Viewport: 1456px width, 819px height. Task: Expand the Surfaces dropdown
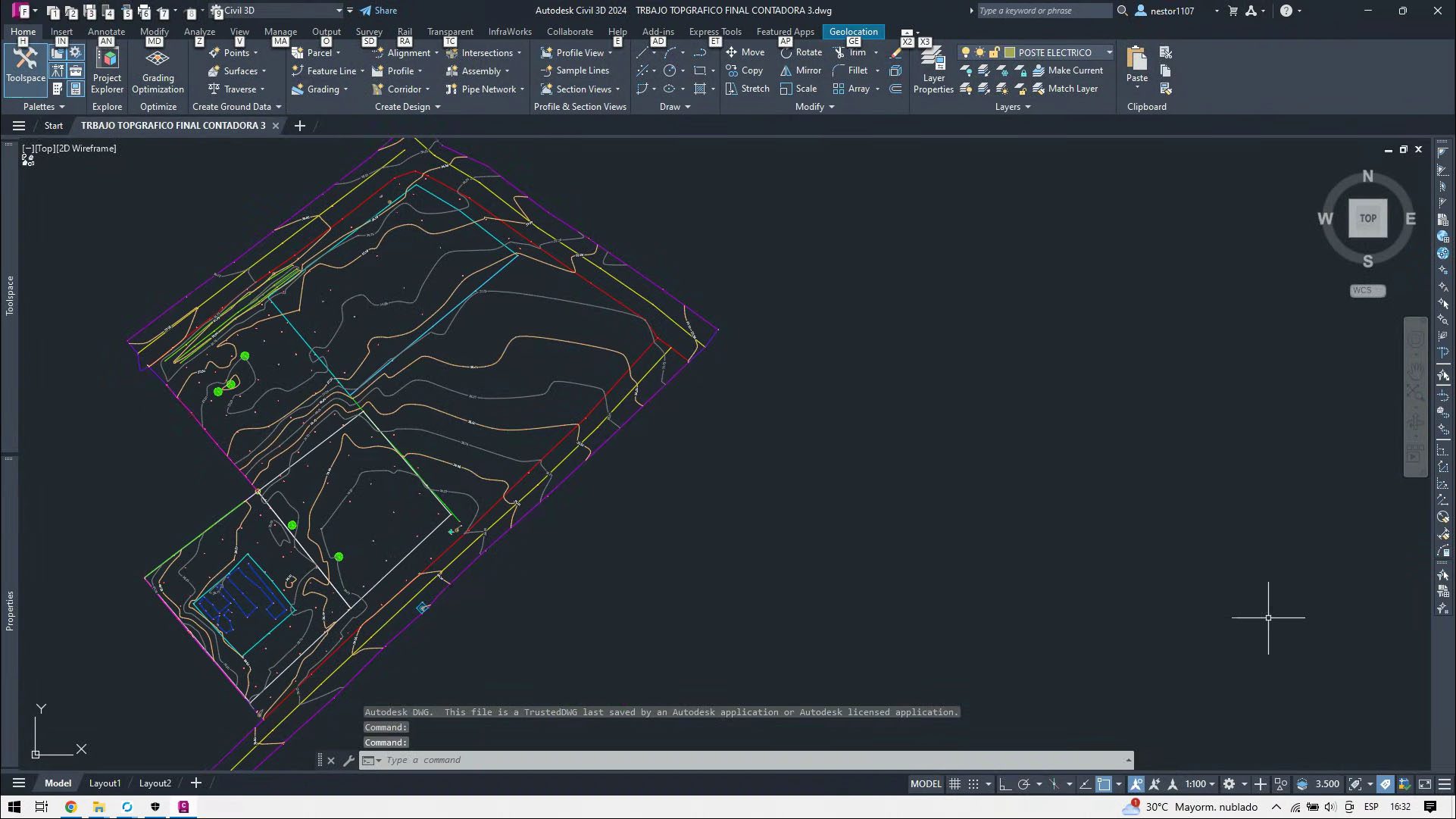264,71
